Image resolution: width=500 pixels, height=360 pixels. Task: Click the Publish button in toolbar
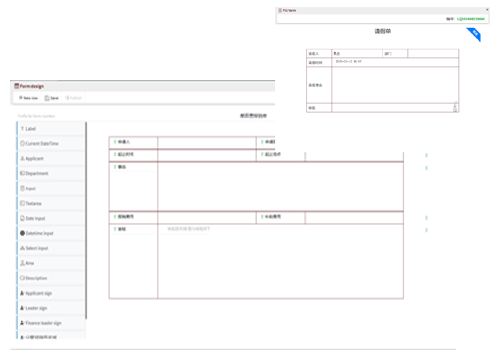(x=73, y=98)
